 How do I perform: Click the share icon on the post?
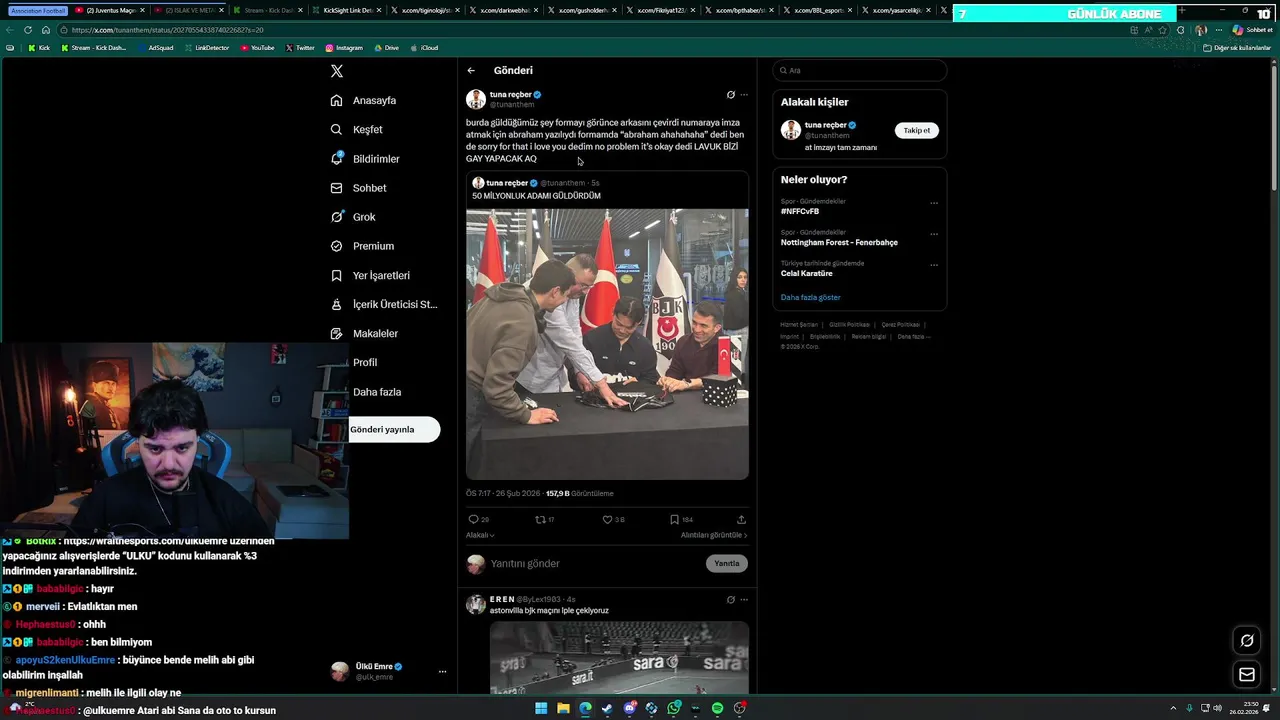(x=741, y=520)
